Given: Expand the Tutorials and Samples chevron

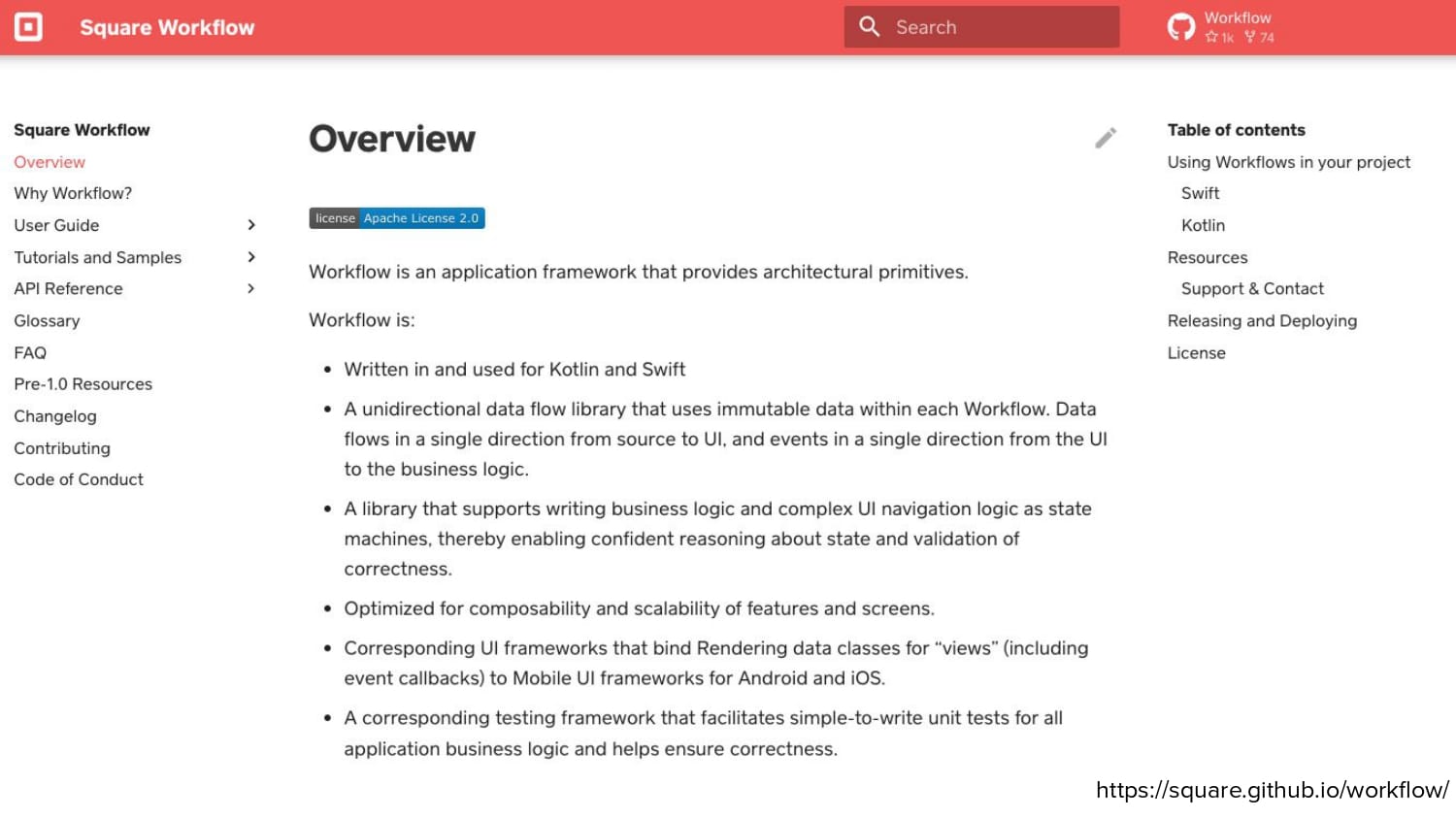Looking at the screenshot, I should click(x=251, y=257).
